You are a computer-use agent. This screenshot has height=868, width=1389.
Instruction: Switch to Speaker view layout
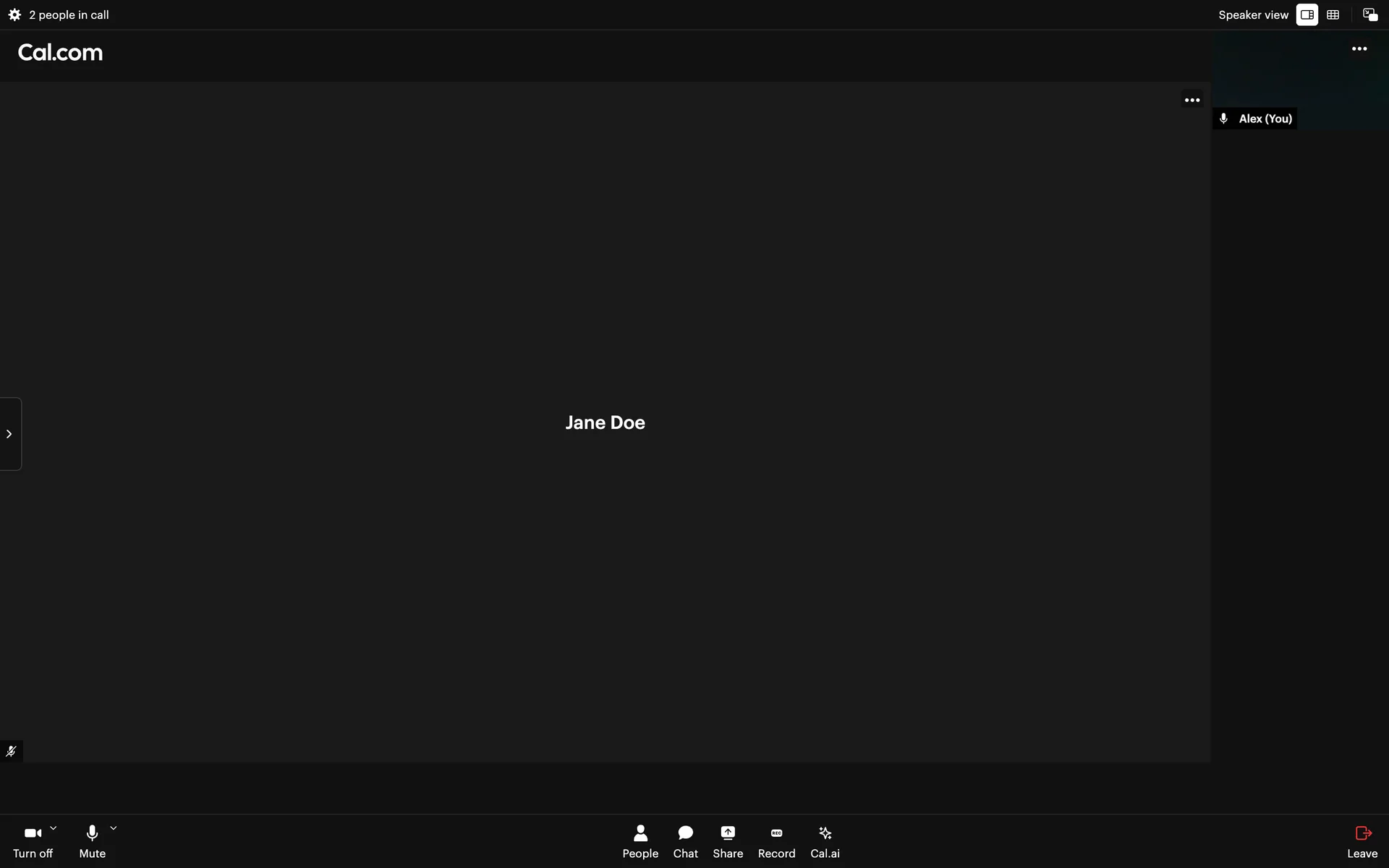coord(1307,14)
